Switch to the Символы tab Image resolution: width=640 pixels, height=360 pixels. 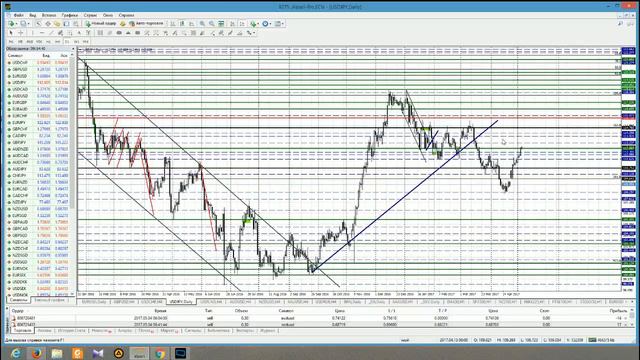(18, 300)
